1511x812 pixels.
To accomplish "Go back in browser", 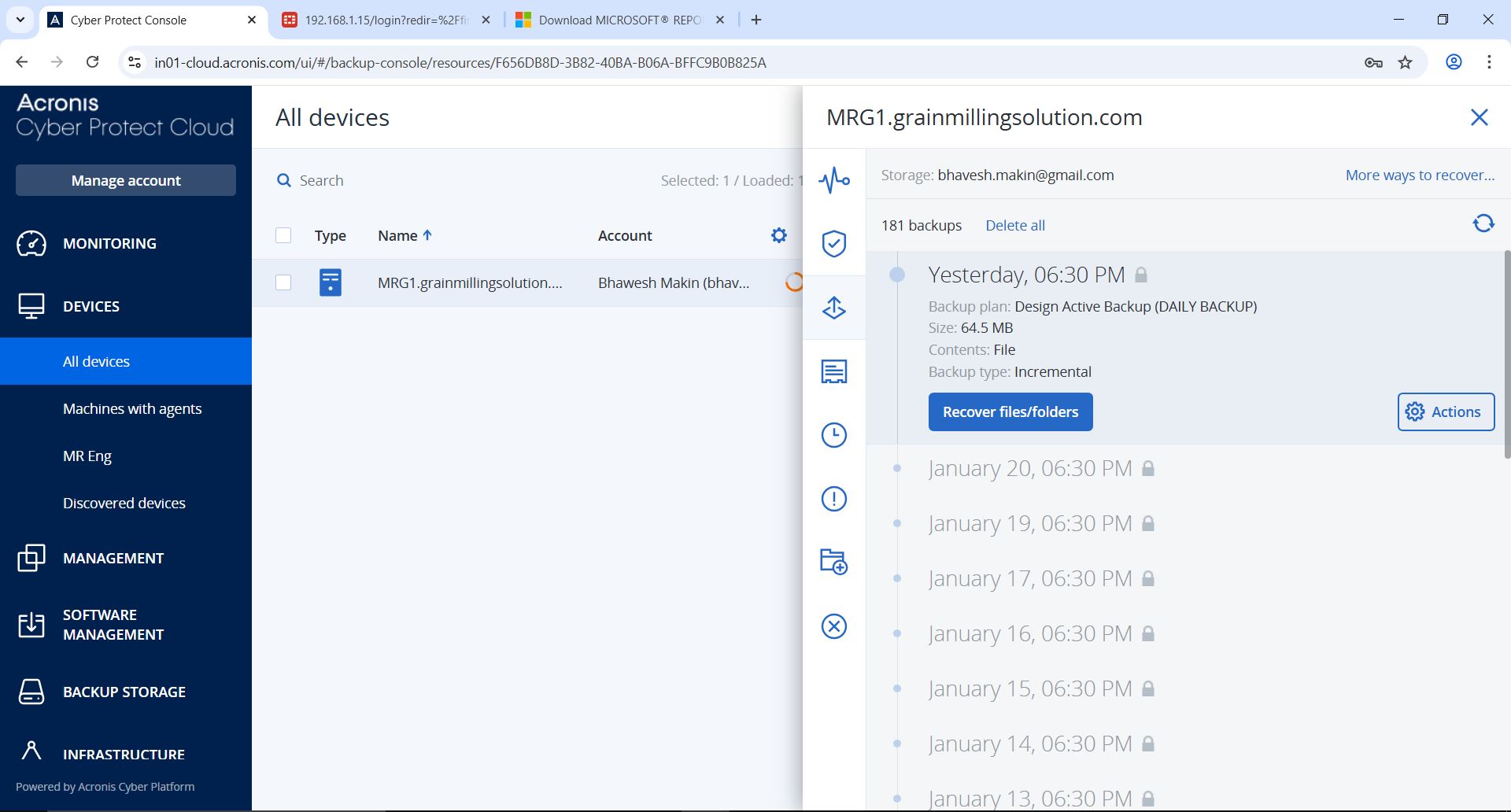I will 22,62.
